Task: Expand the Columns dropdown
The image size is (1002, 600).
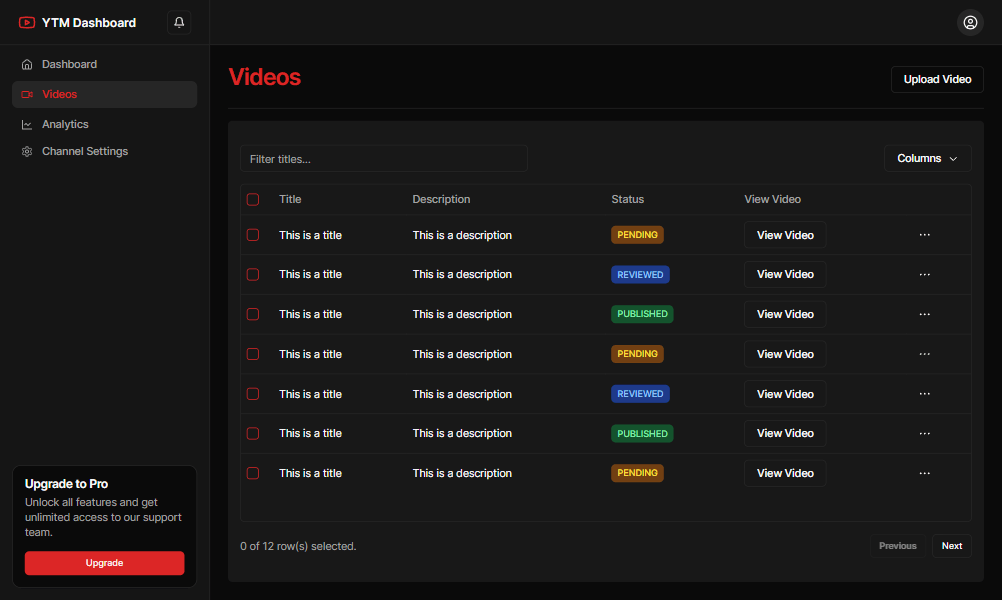Action: pyautogui.click(x=927, y=158)
